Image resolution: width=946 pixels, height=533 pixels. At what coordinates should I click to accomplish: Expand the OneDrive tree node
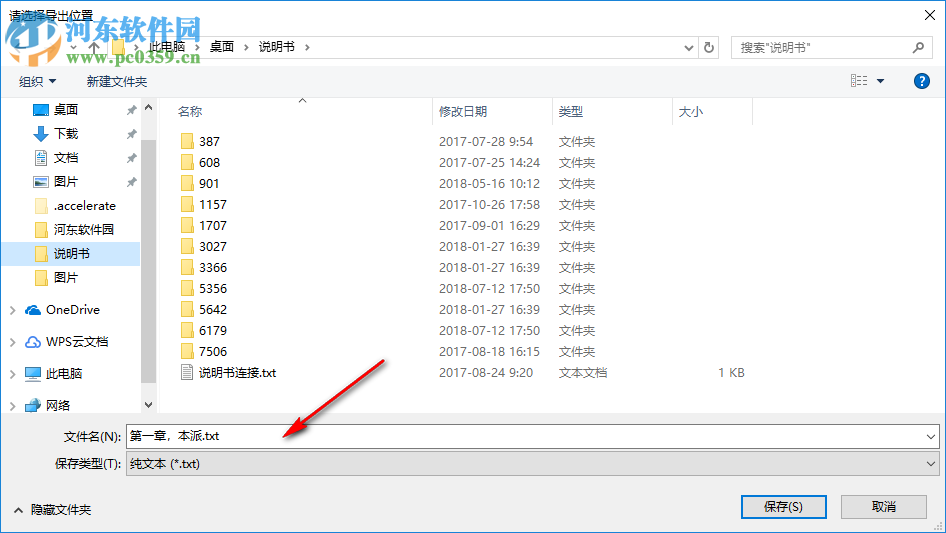pos(13,310)
